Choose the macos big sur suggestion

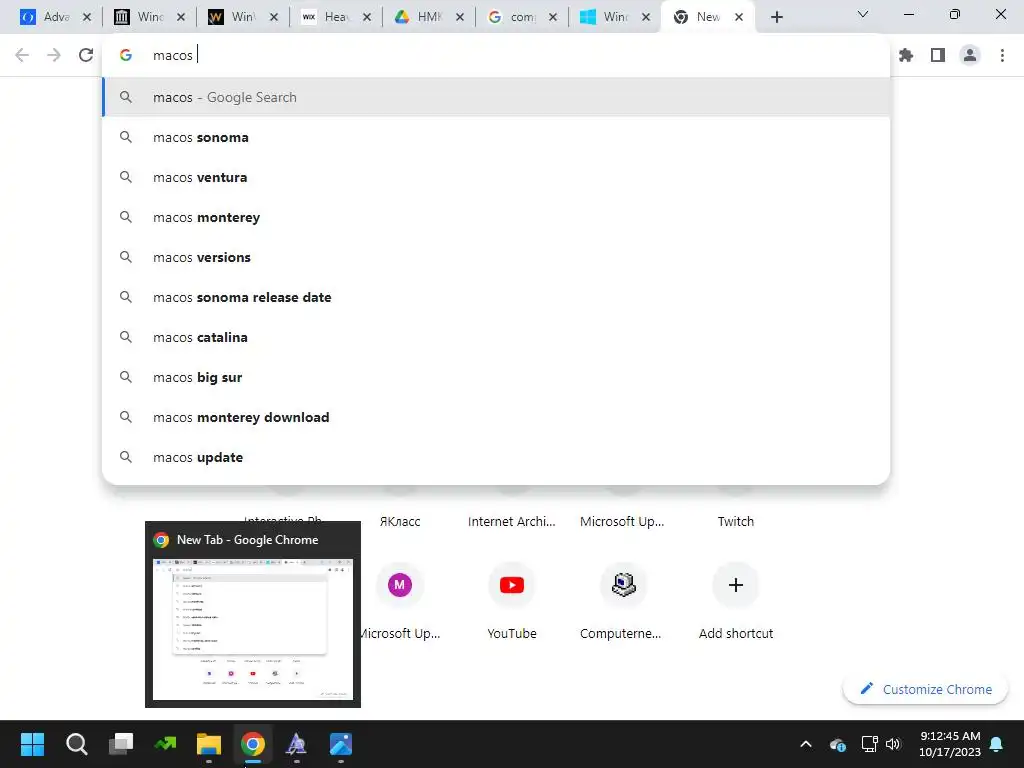496,377
